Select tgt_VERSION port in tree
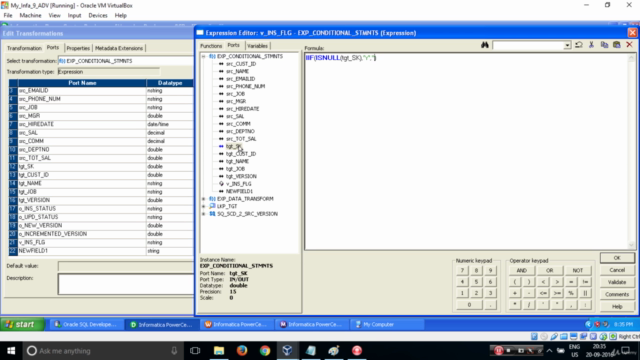This screenshot has height=360, width=640. click(241, 176)
